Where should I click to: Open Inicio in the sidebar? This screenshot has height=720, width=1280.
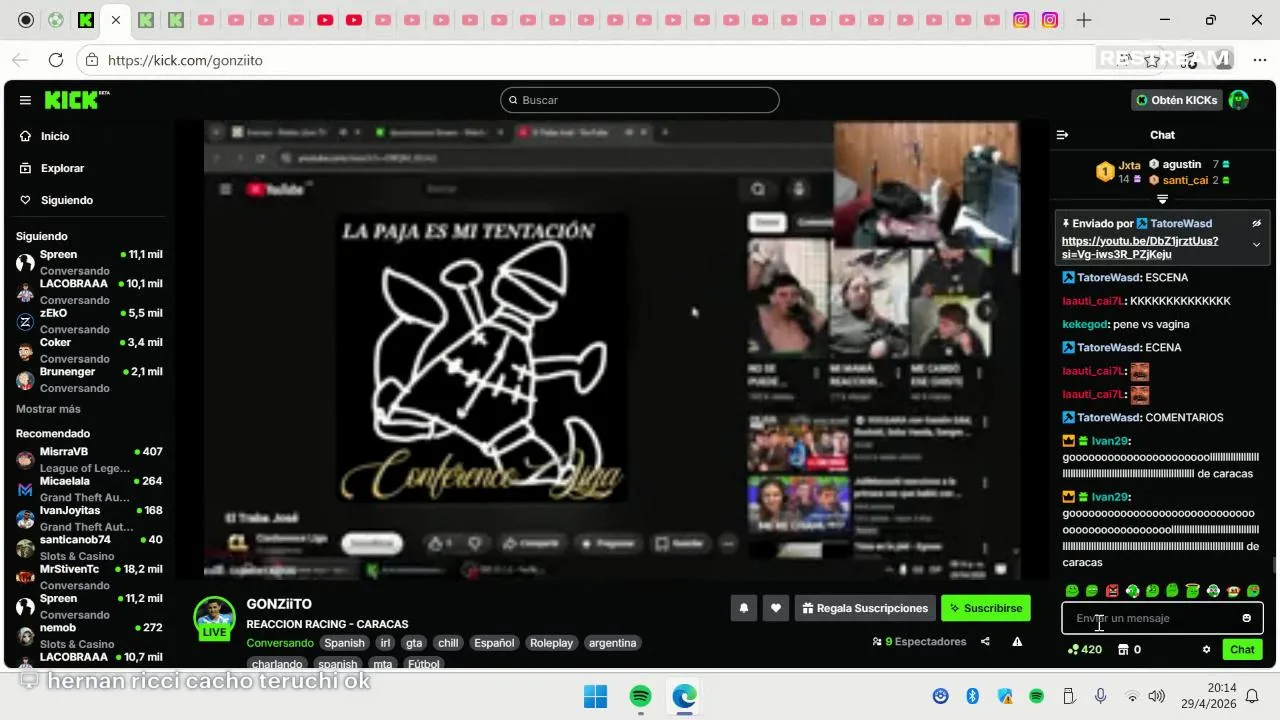[55, 136]
